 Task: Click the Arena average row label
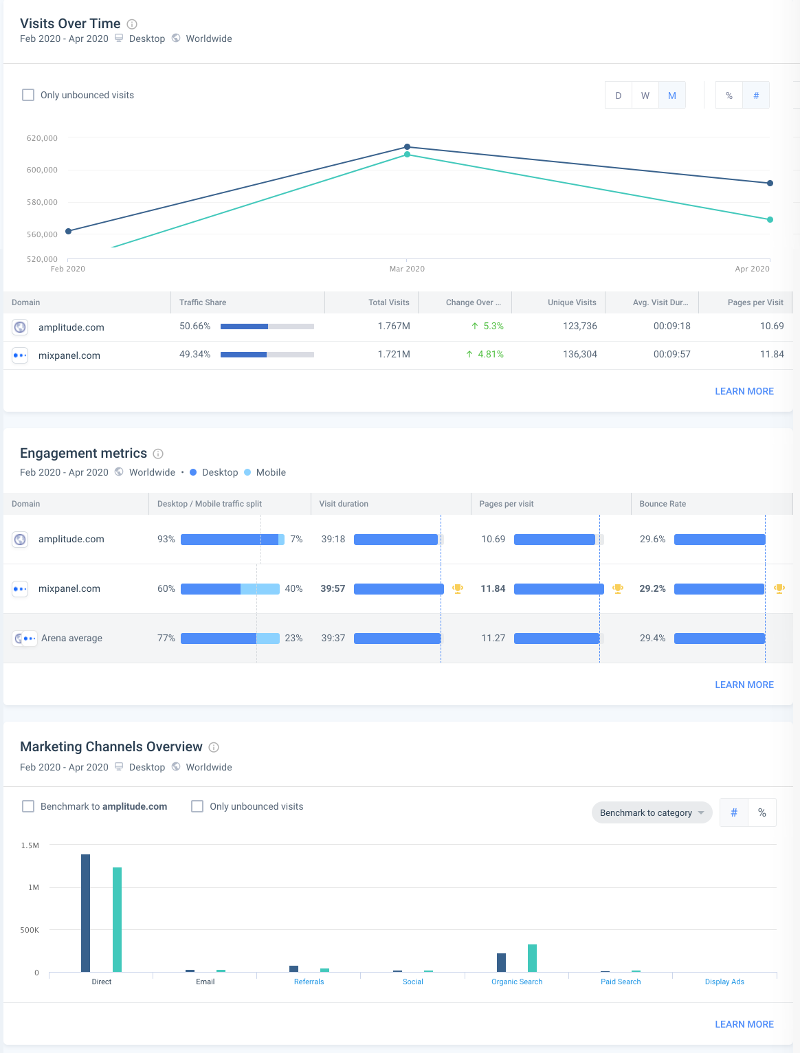point(72,638)
